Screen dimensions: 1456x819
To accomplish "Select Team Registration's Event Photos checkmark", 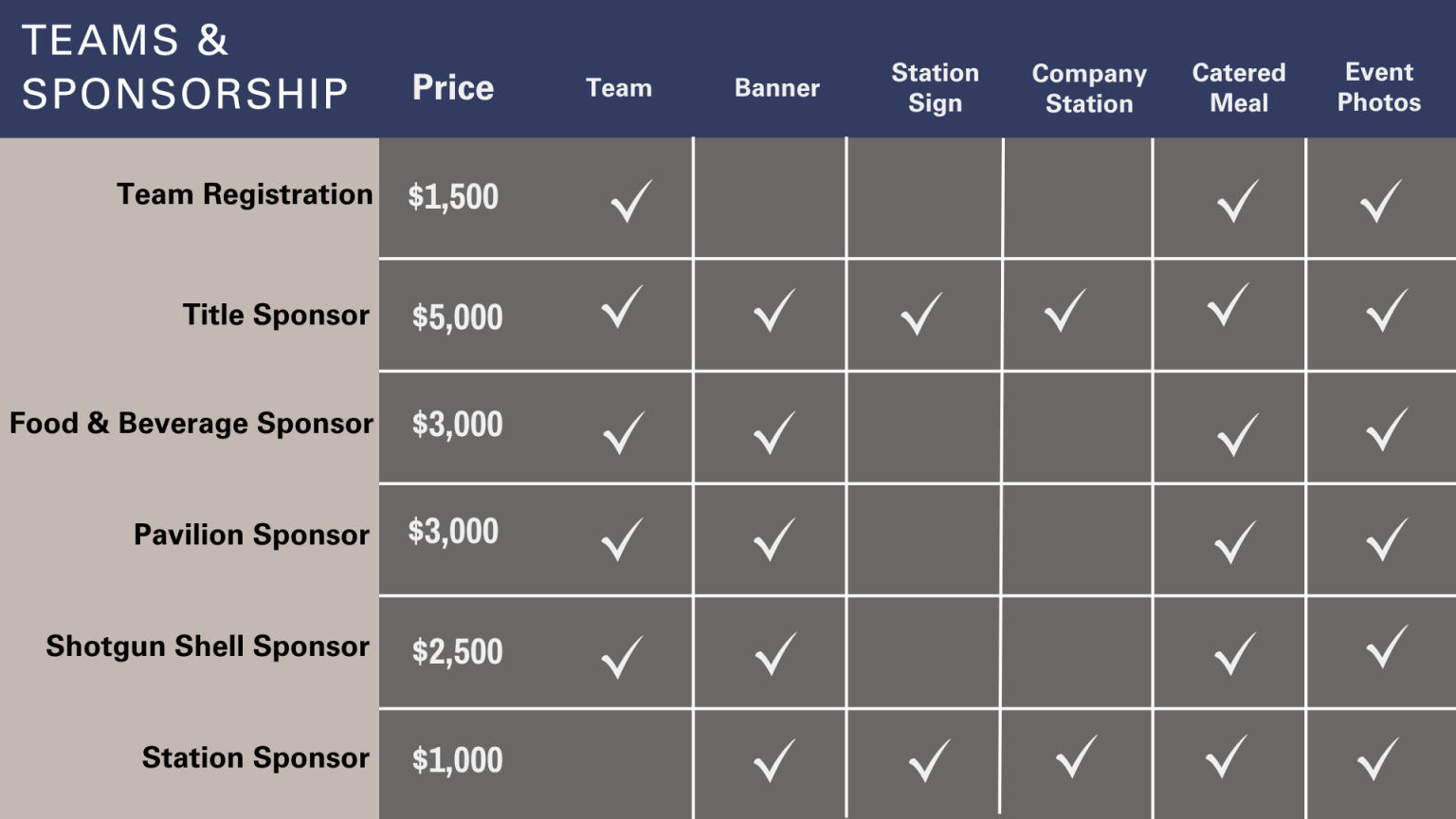I will point(1380,201).
